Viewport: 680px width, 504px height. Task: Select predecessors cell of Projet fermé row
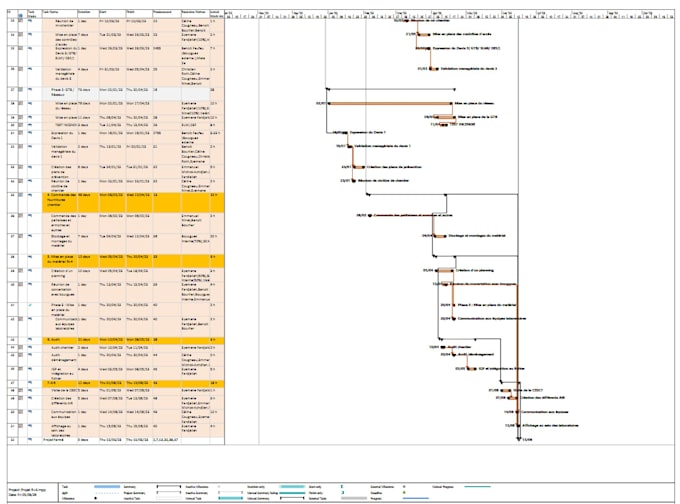point(167,440)
